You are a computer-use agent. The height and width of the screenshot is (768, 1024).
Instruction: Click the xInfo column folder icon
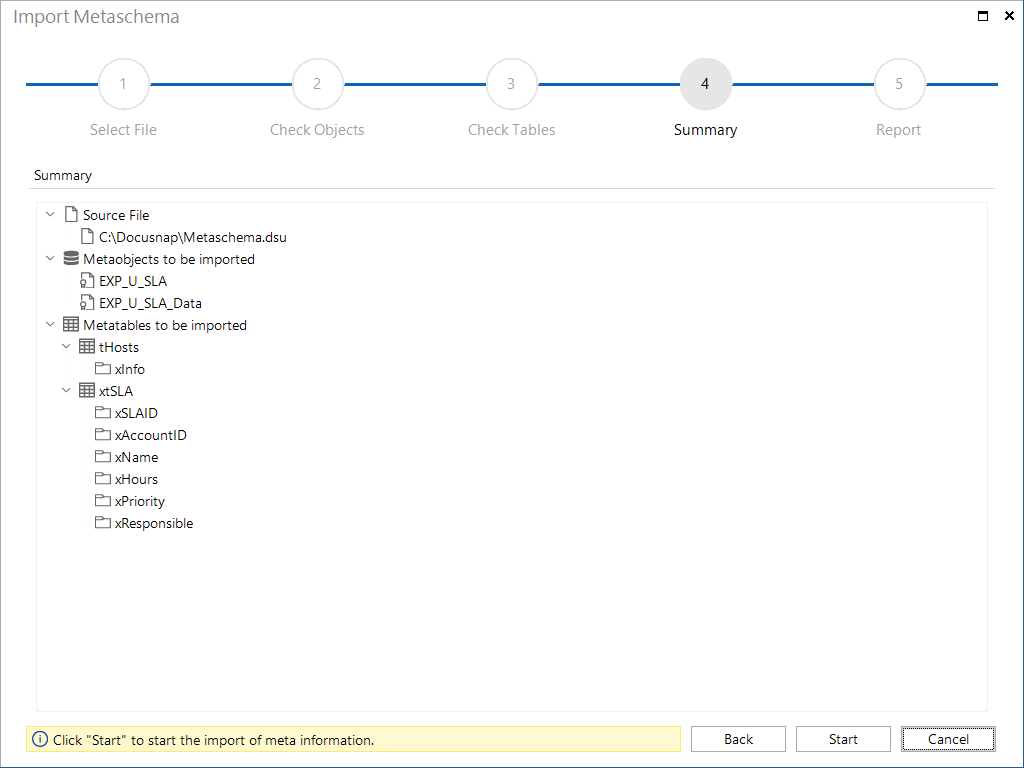click(103, 368)
